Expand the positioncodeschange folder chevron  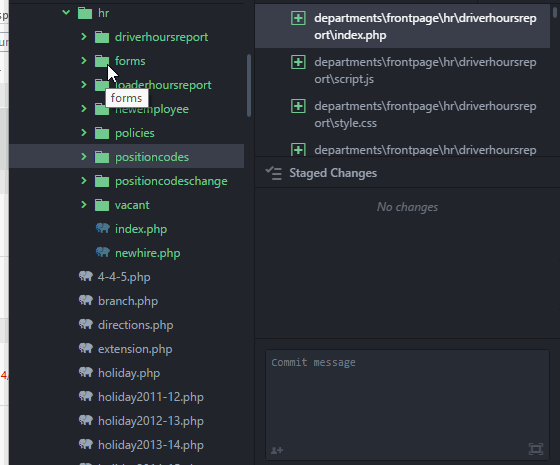pos(84,180)
